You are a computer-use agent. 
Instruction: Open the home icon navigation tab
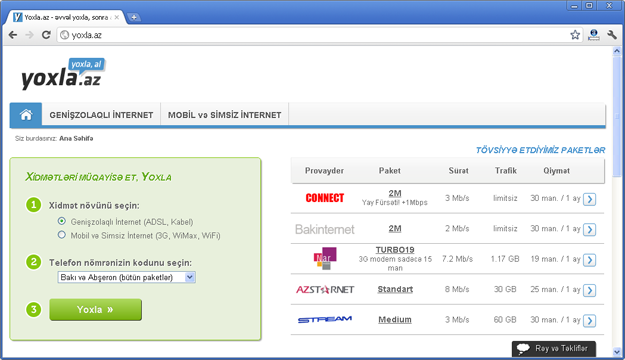[26, 115]
